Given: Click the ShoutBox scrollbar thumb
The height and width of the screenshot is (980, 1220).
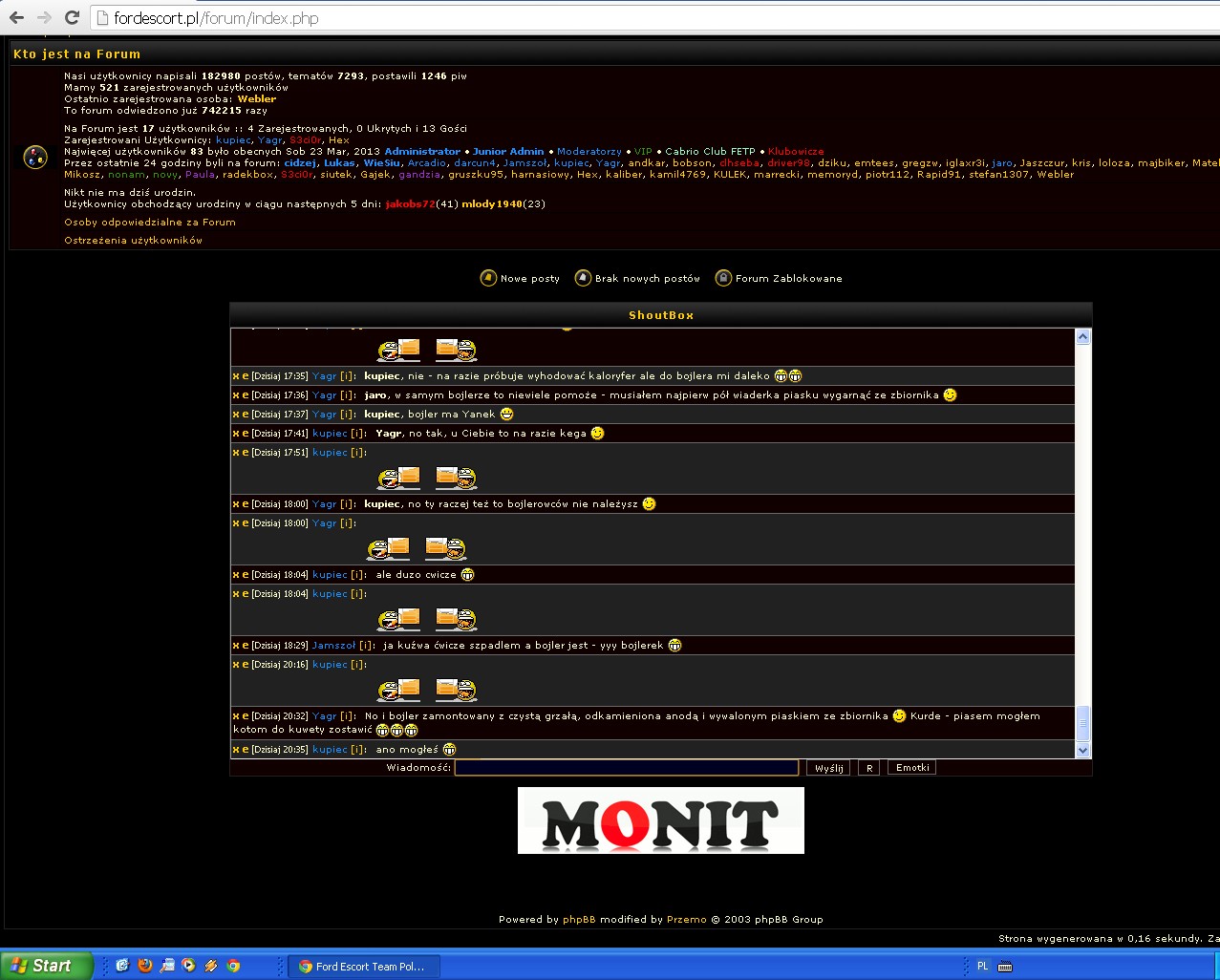Looking at the screenshot, I should pos(1082,724).
